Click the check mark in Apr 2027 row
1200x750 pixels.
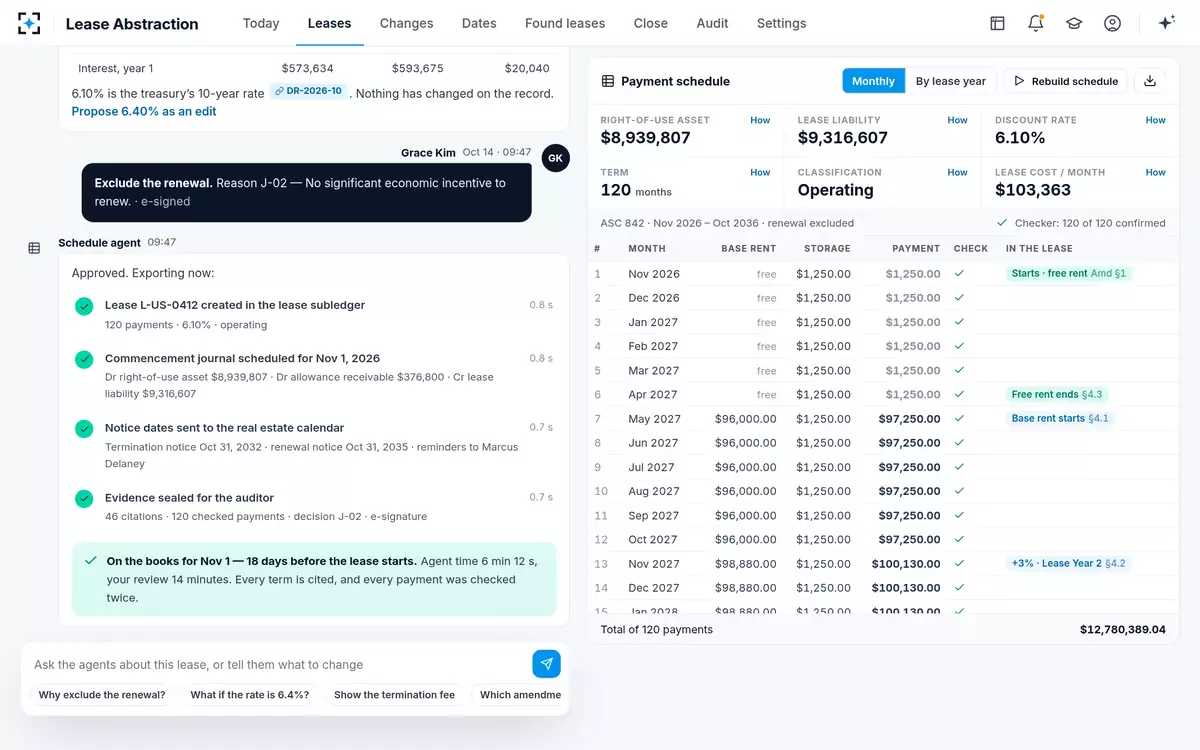pyautogui.click(x=959, y=394)
